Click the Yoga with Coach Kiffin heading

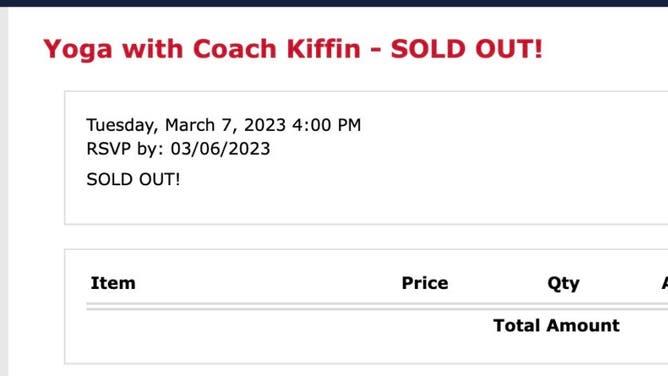293,49
